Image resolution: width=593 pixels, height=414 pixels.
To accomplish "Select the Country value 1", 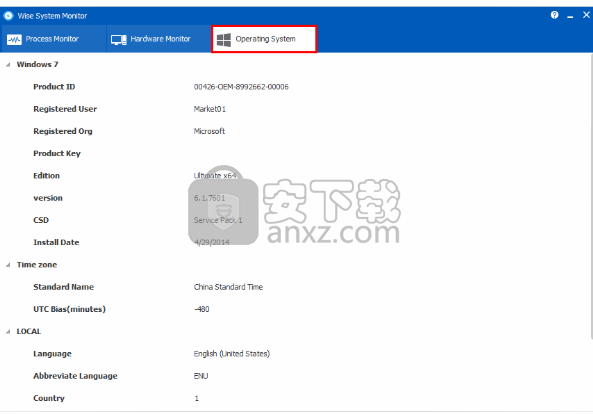I will point(196,398).
